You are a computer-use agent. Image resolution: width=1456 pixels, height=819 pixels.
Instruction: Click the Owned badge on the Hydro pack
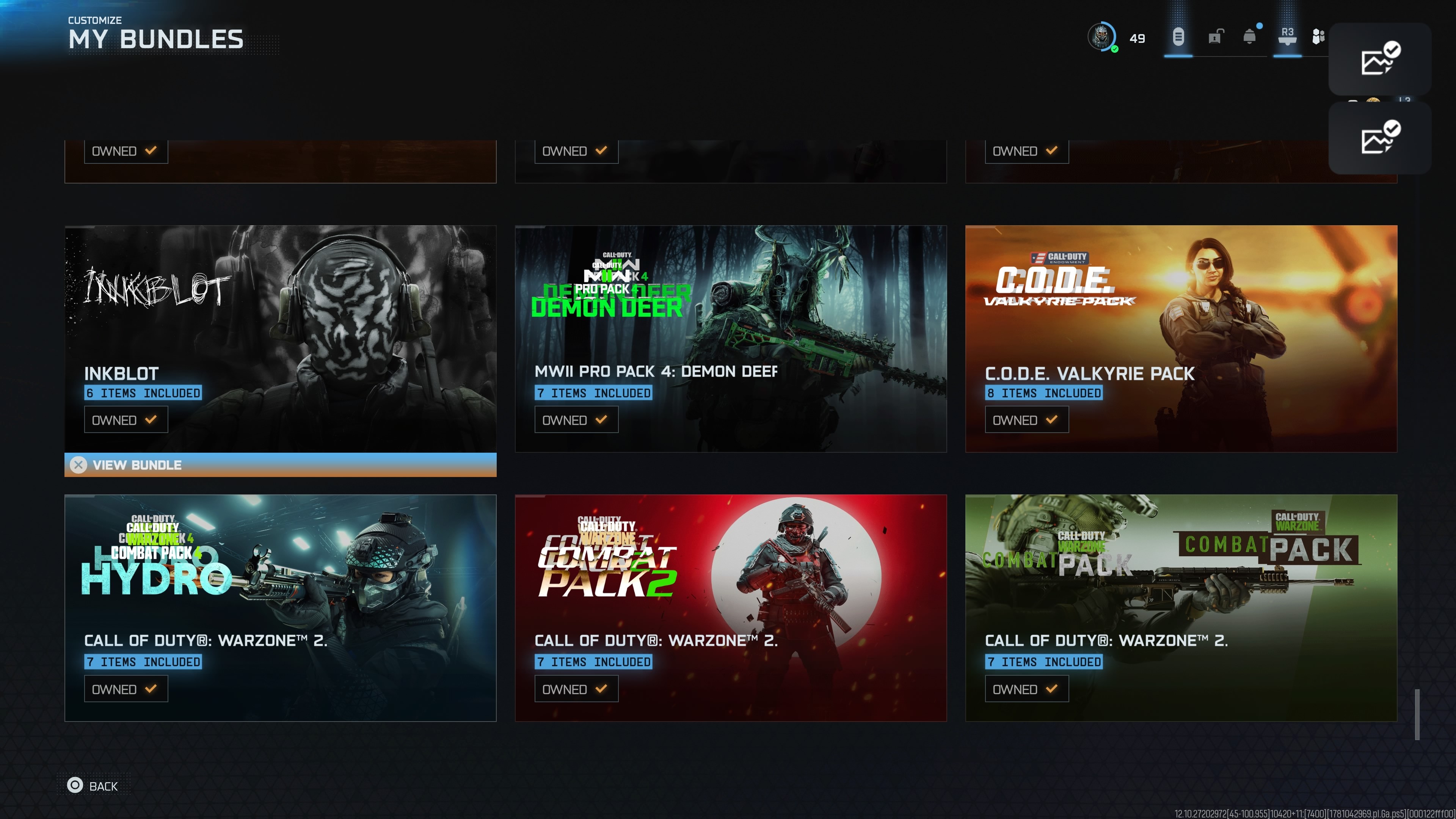click(126, 689)
